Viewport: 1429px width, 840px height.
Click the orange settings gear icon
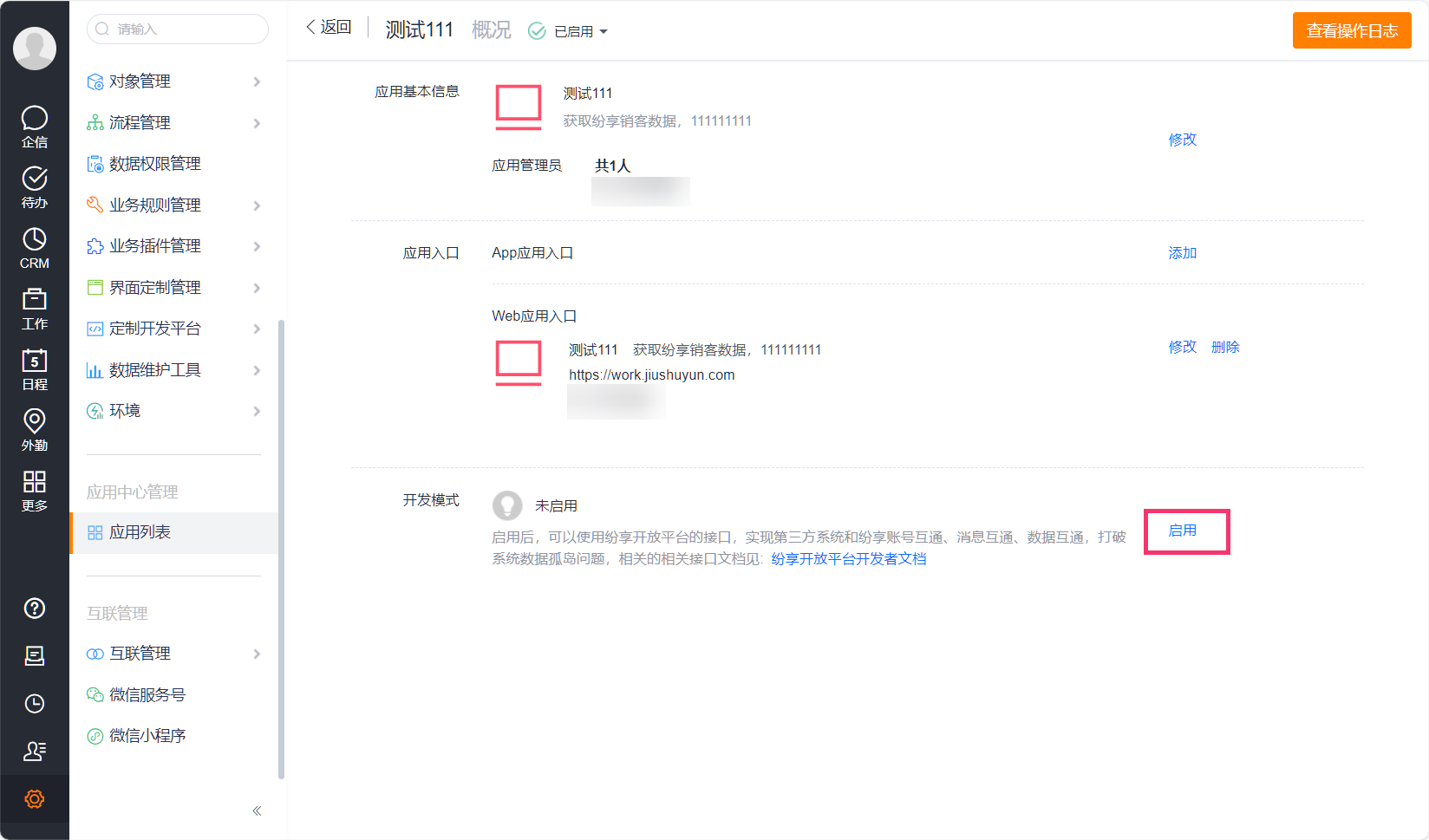point(34,798)
